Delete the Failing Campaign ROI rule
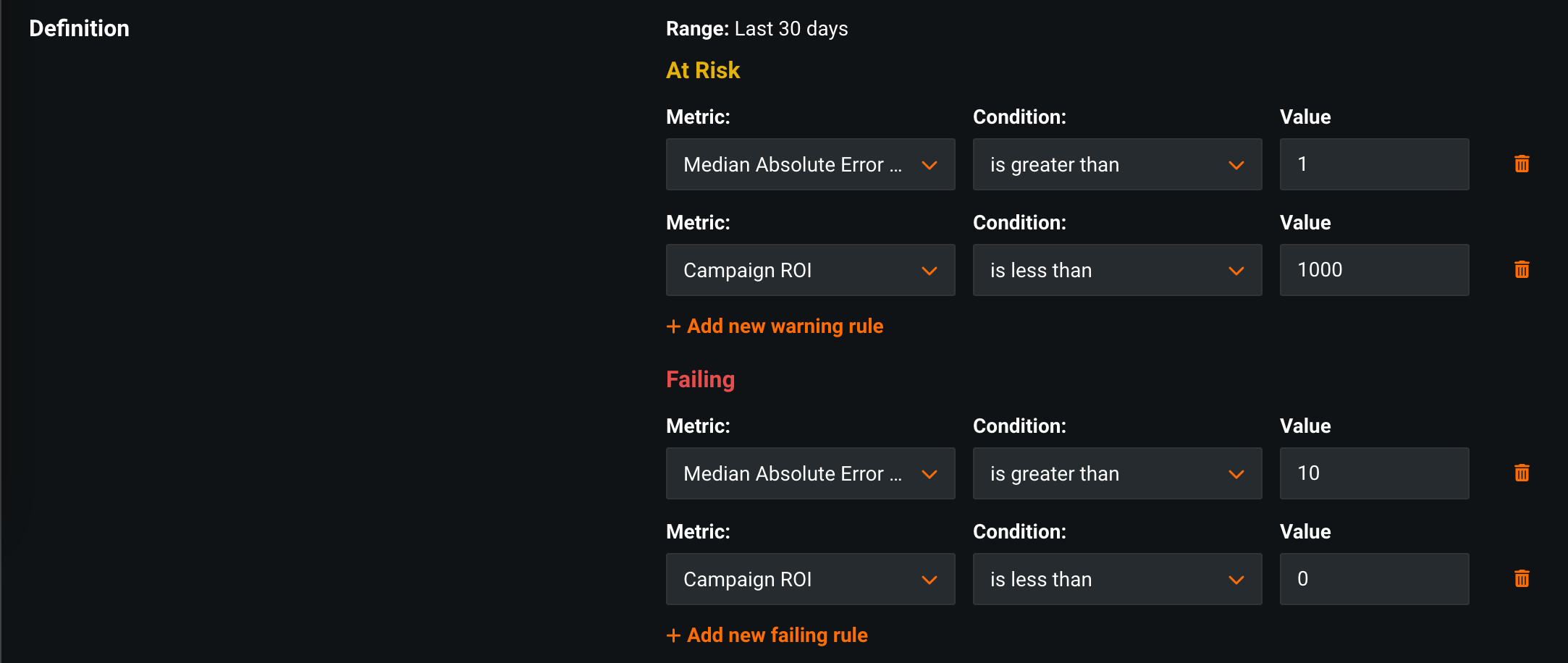 pos(1522,579)
